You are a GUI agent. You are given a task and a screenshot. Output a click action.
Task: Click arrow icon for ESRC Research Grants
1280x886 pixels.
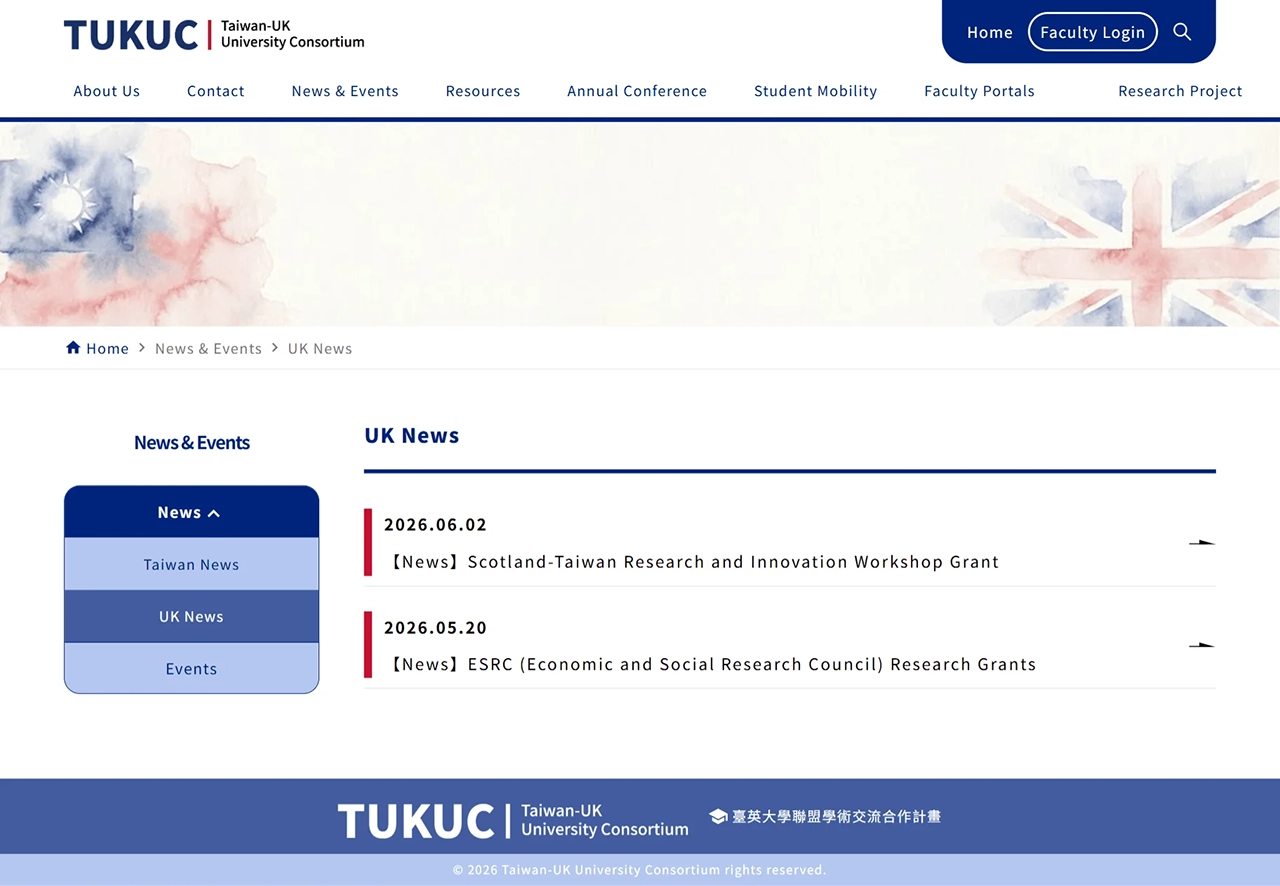click(1202, 645)
